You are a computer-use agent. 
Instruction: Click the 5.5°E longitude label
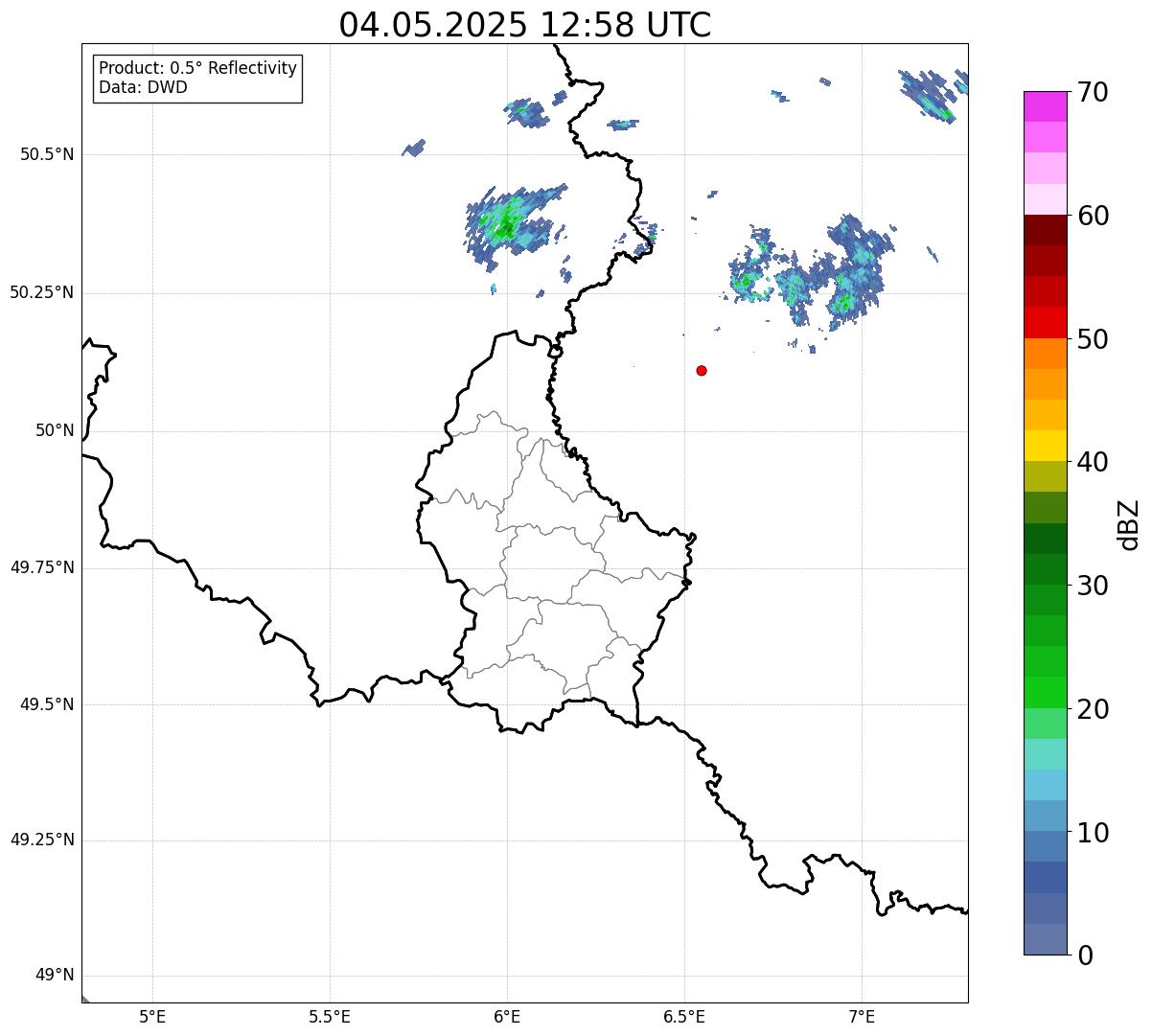click(330, 1017)
